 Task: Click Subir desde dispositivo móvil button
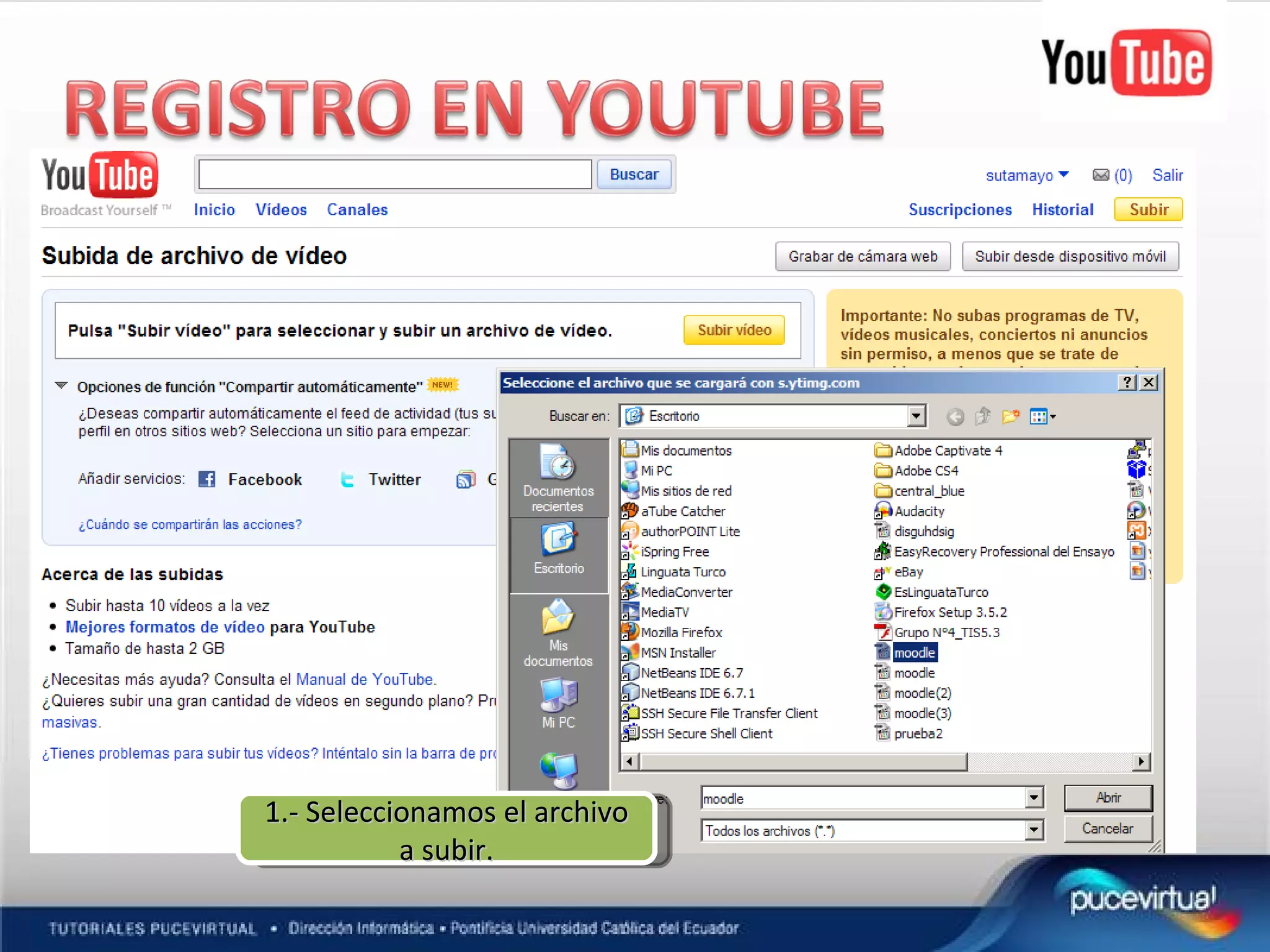pos(1070,257)
